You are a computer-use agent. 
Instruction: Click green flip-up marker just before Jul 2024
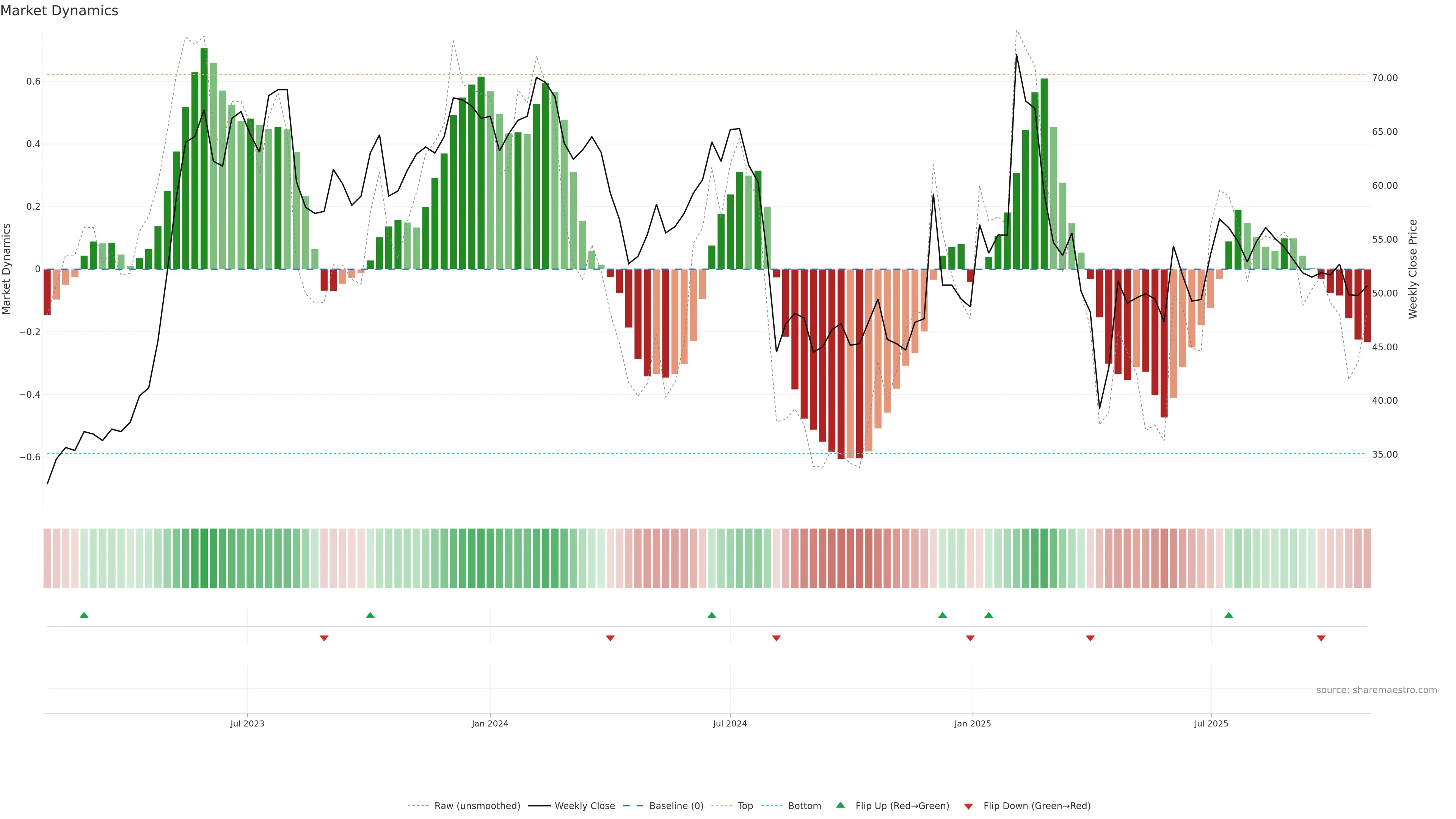point(712,615)
